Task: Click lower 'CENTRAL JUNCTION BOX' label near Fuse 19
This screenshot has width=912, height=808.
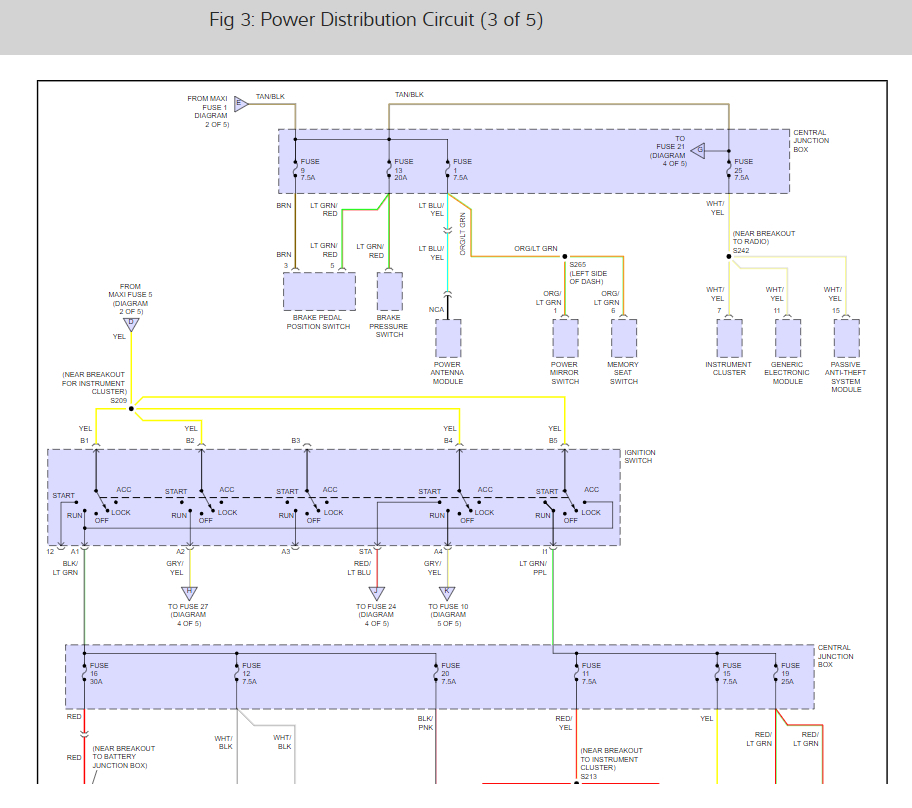Action: [x=835, y=656]
